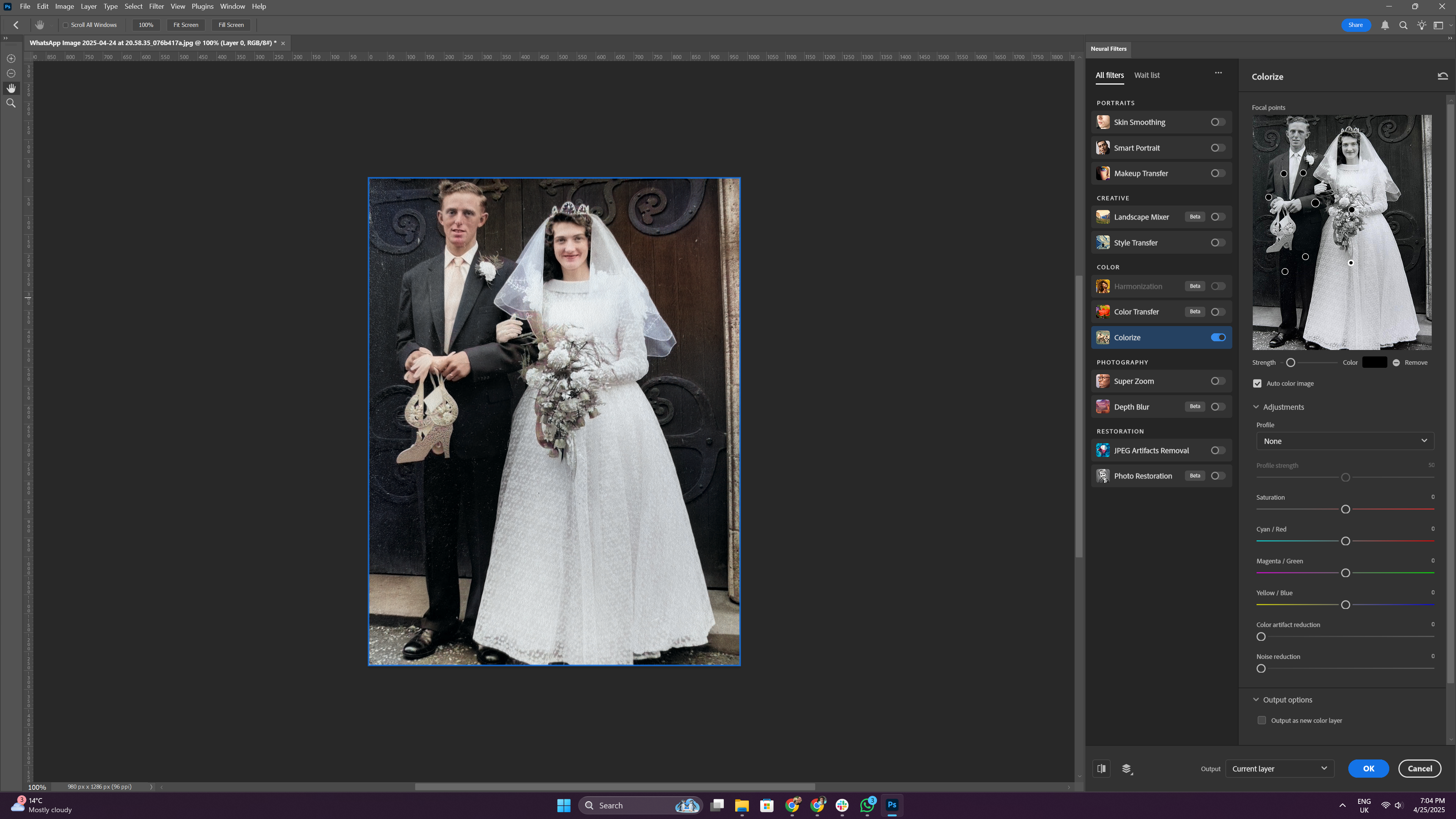The height and width of the screenshot is (819, 1456).
Task: Select the Hand tool in left toolbar
Action: (11, 88)
